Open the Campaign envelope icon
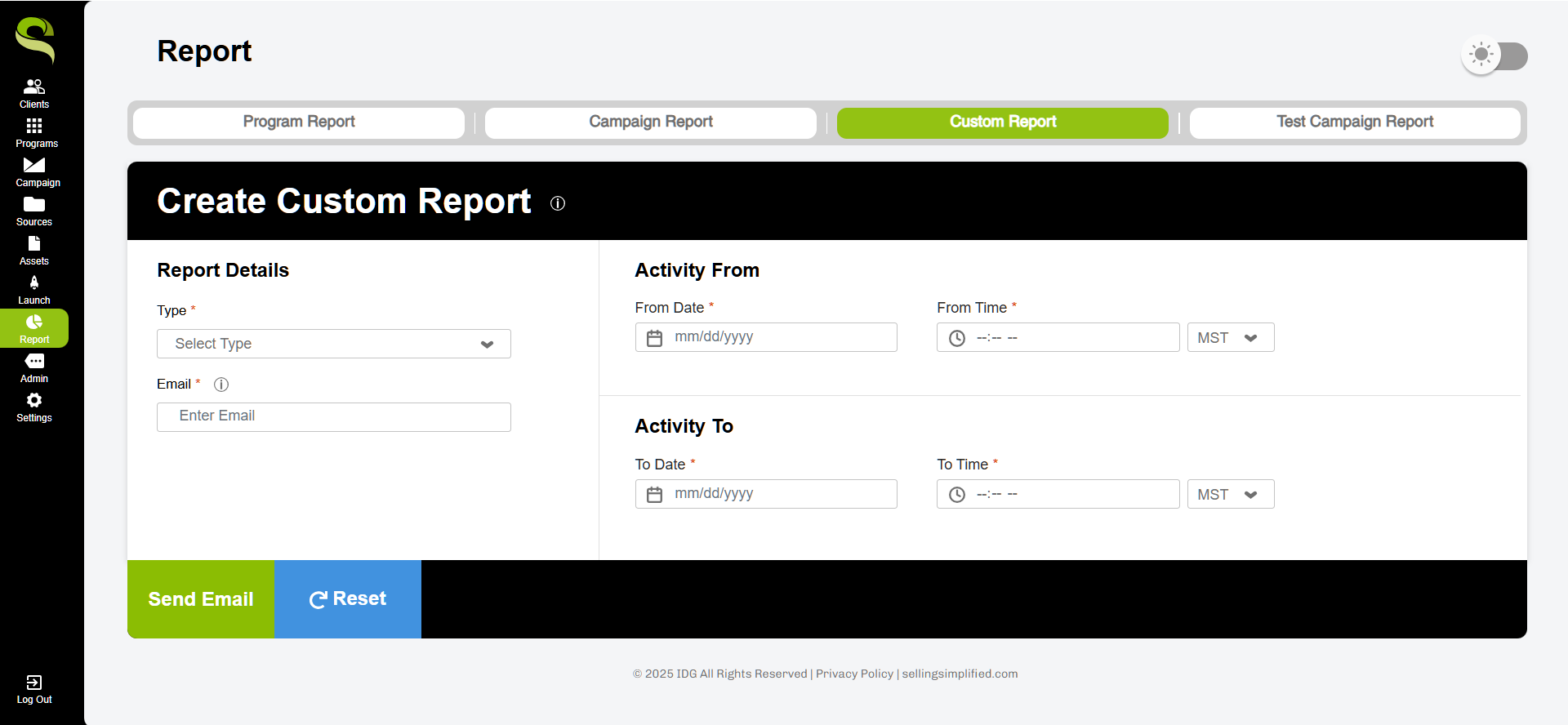This screenshot has width=1568, height=725. coord(34,165)
